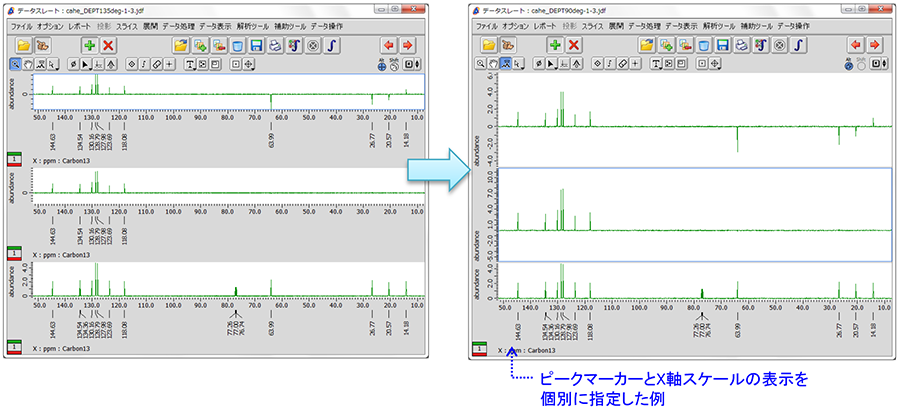Click the integral curve icon in right window
Image resolution: width=900 pixels, height=409 pixels.
click(801, 45)
